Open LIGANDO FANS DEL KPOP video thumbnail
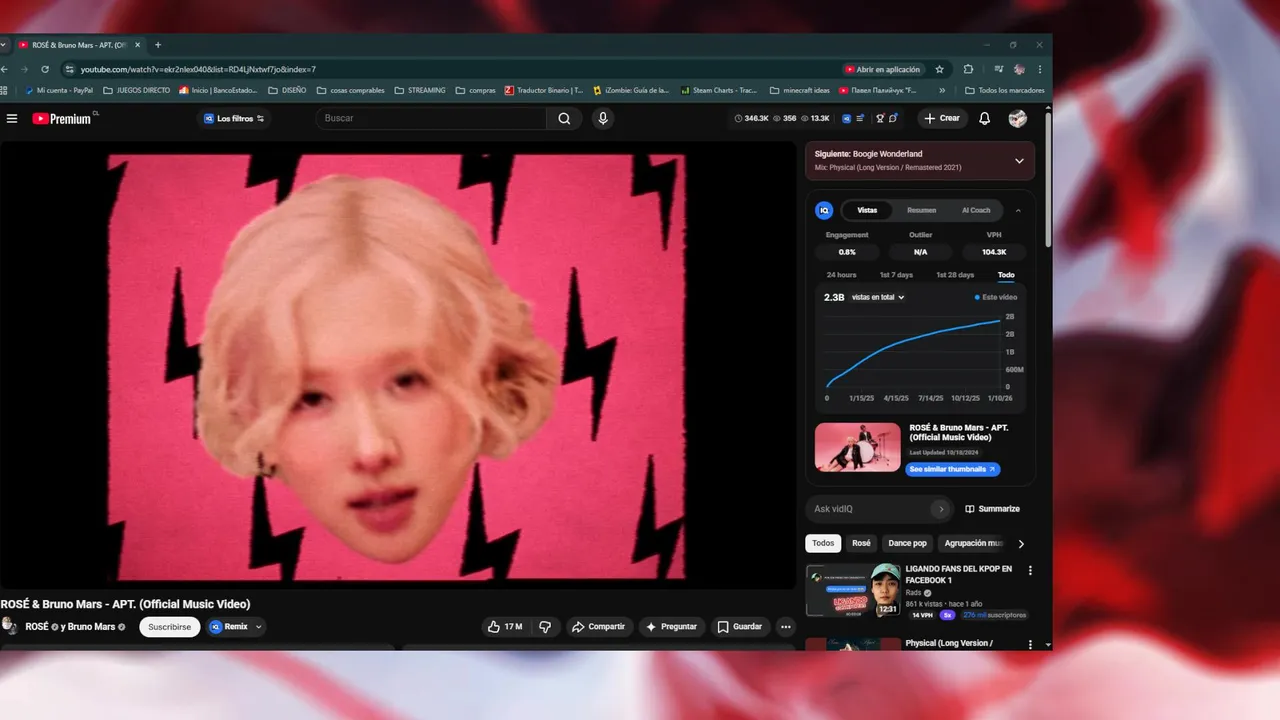The width and height of the screenshot is (1280, 720). [x=853, y=591]
